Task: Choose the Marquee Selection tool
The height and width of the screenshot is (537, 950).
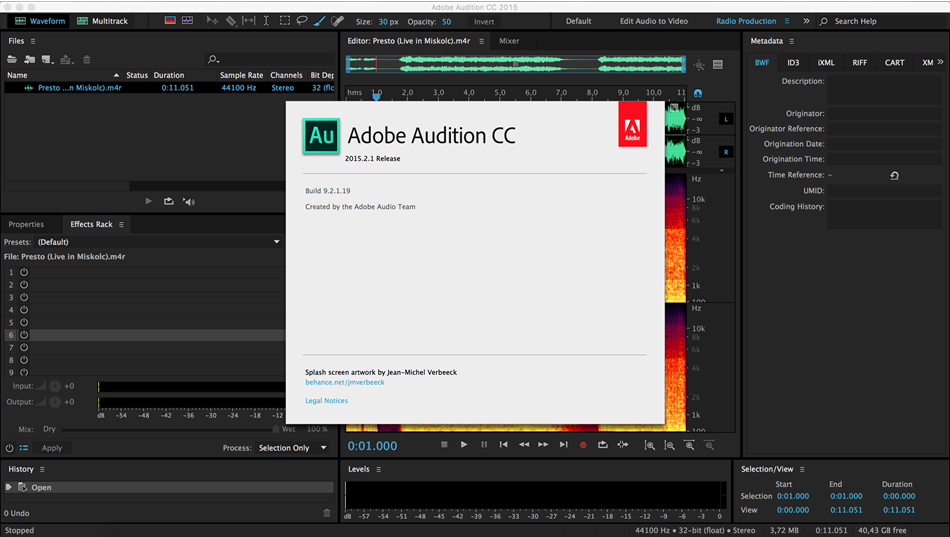Action: pos(285,21)
